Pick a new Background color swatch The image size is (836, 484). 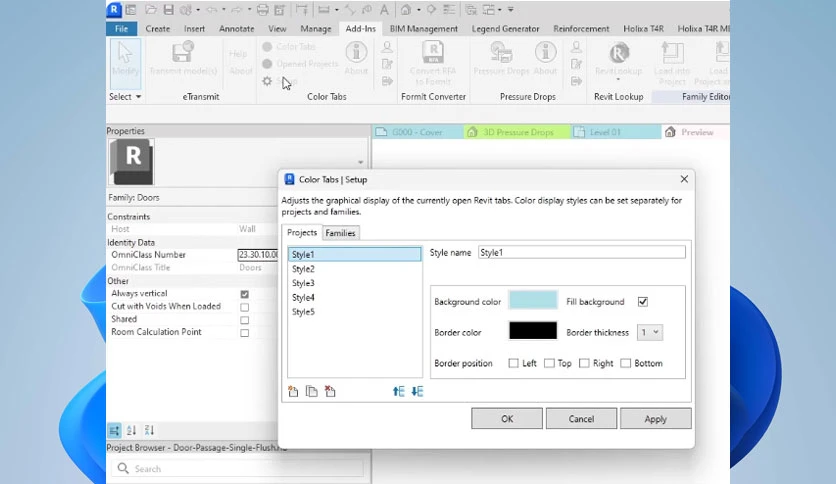coord(533,300)
